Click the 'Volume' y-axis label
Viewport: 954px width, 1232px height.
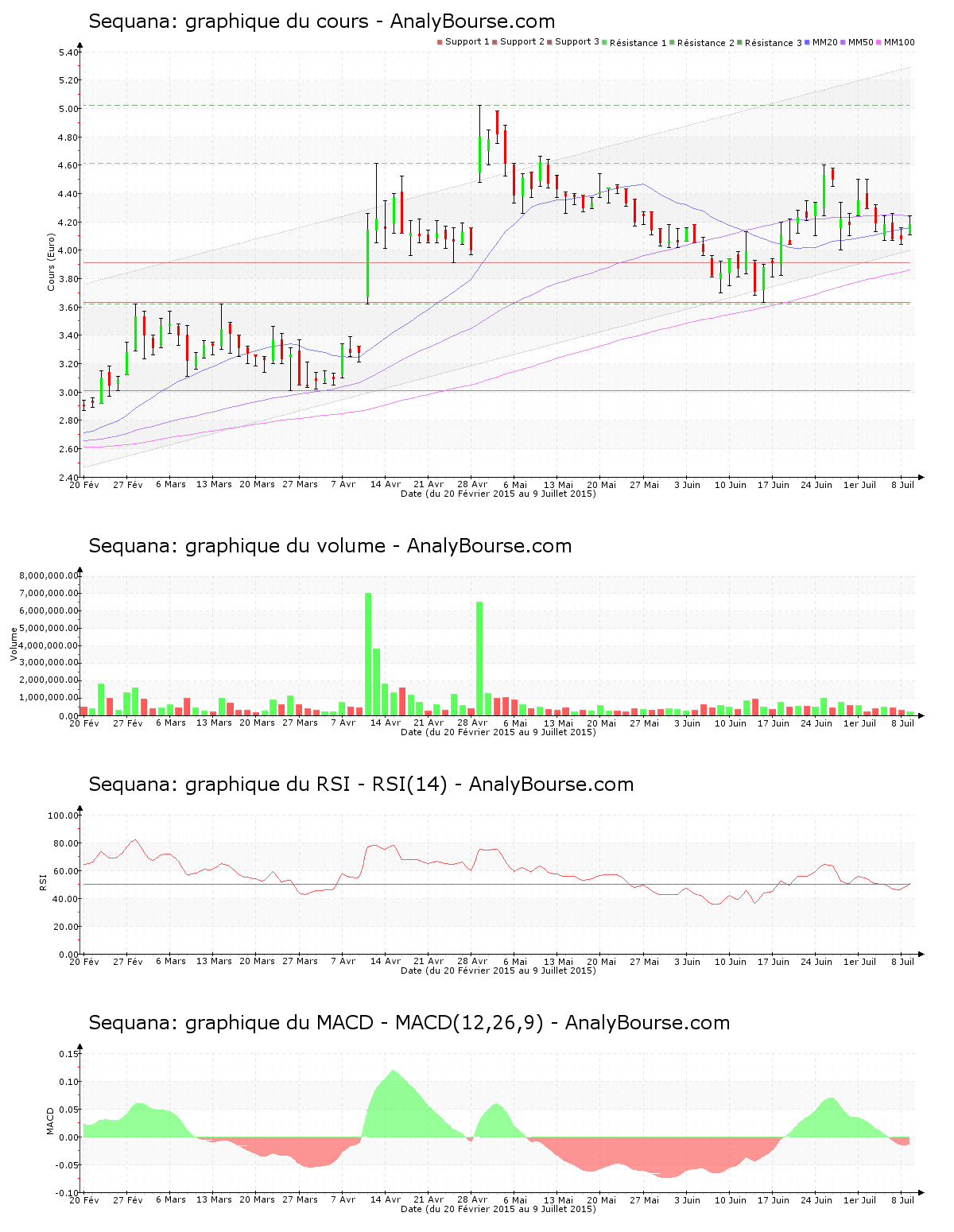[14, 644]
